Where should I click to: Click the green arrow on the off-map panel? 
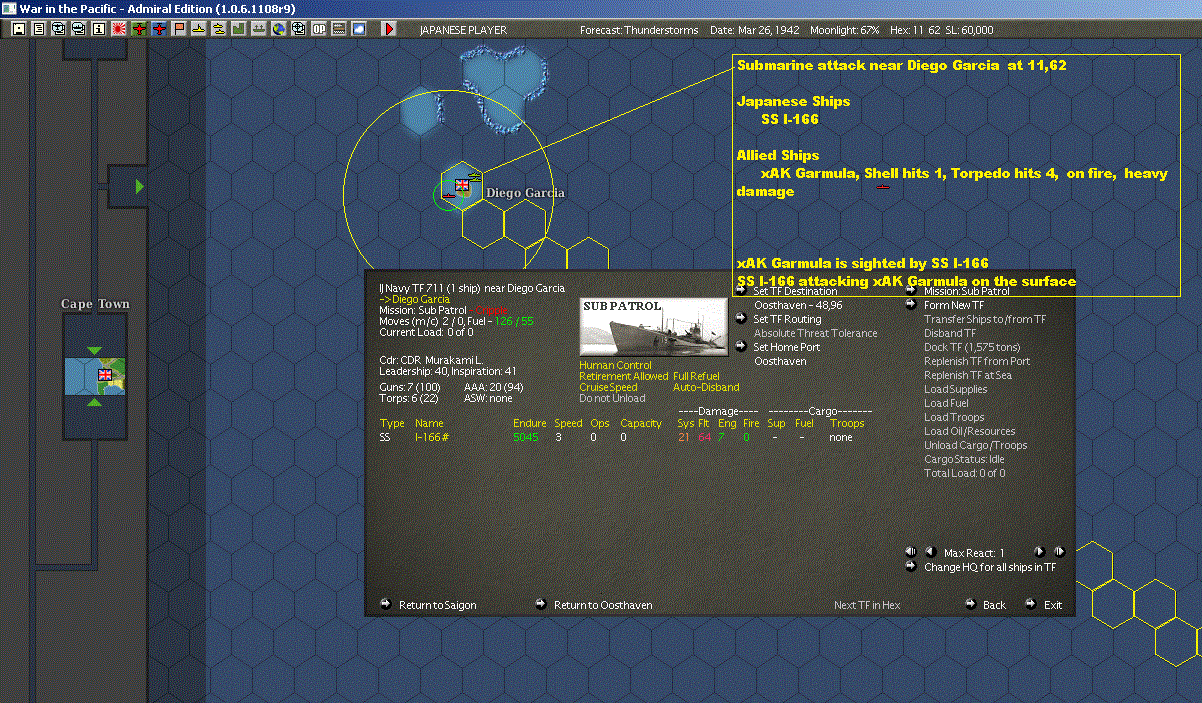[139, 186]
